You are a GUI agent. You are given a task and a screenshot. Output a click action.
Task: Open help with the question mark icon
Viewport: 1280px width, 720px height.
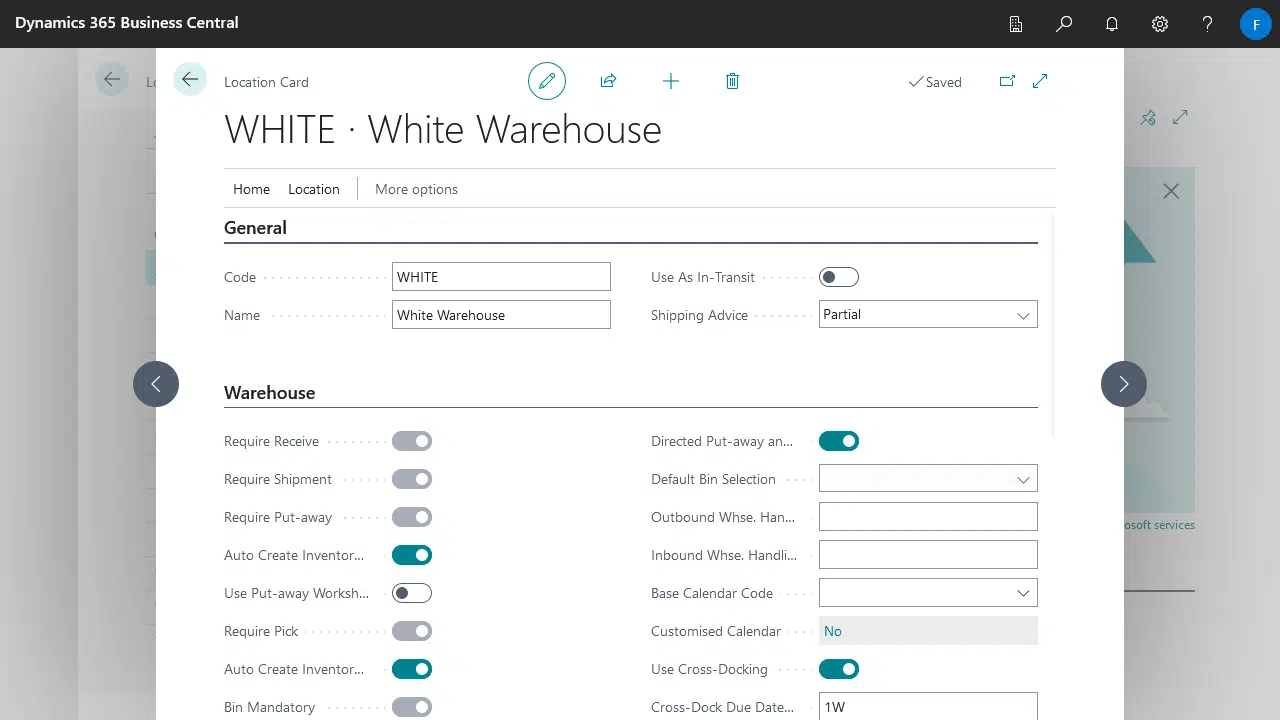click(1207, 23)
